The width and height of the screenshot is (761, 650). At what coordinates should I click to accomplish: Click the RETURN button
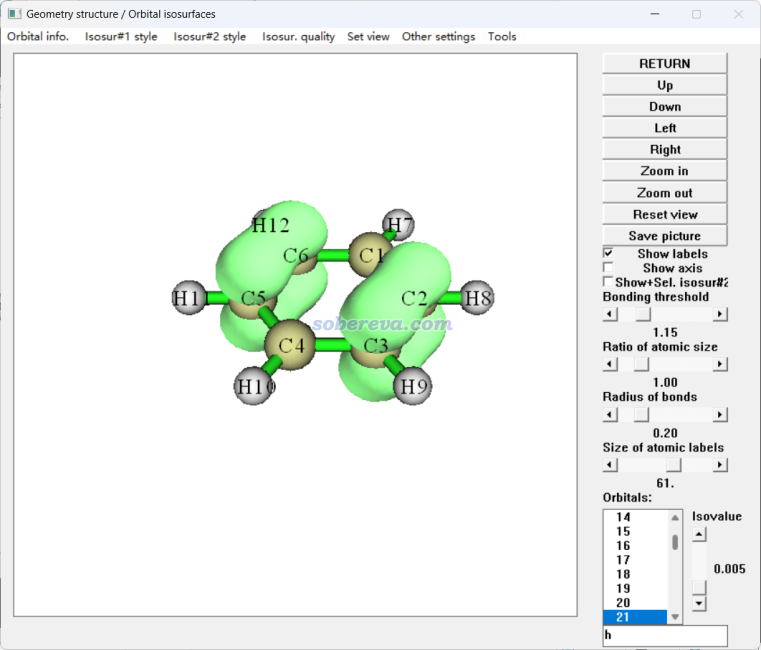point(664,64)
